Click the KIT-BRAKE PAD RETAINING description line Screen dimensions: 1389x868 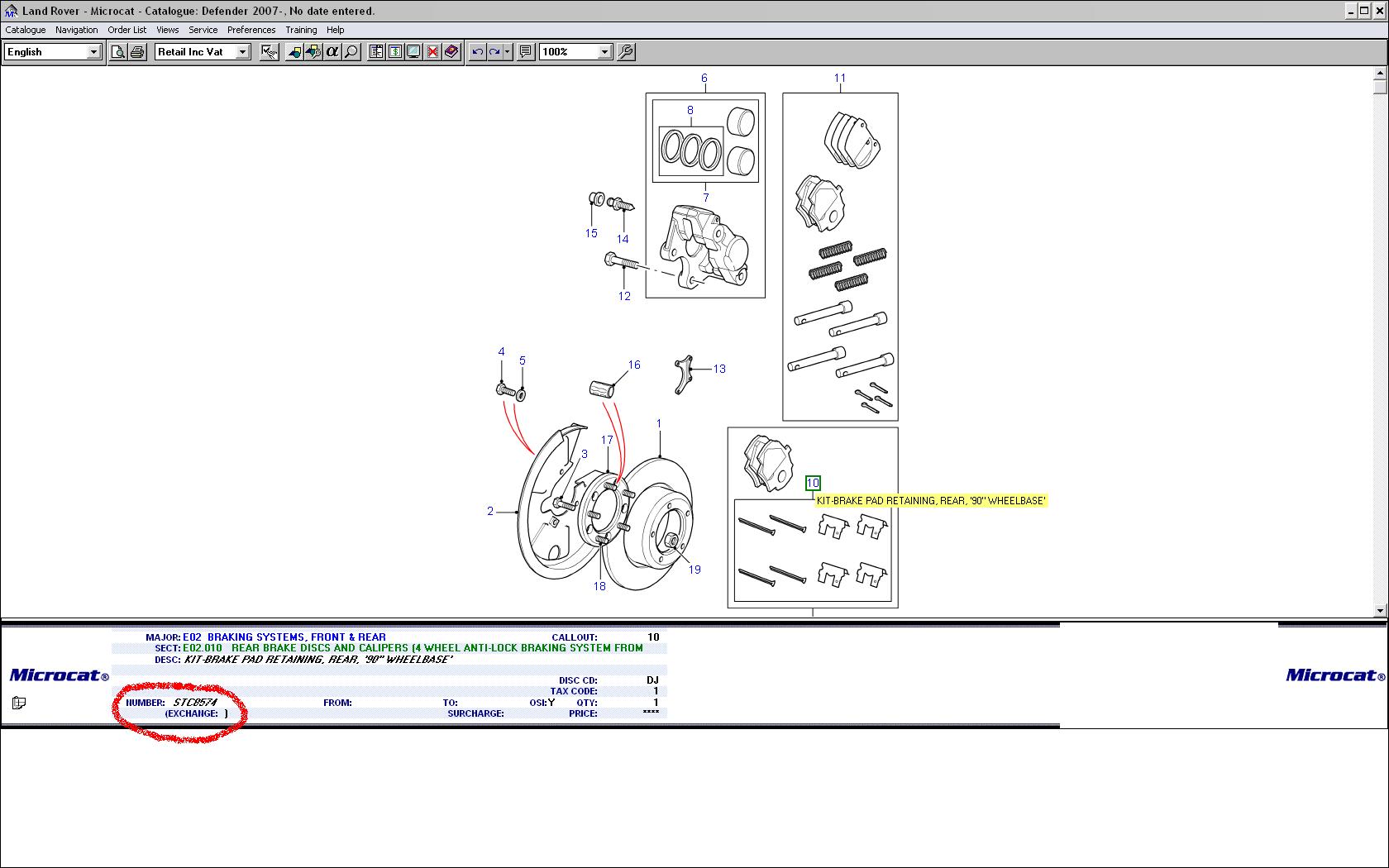pyautogui.click(x=318, y=660)
